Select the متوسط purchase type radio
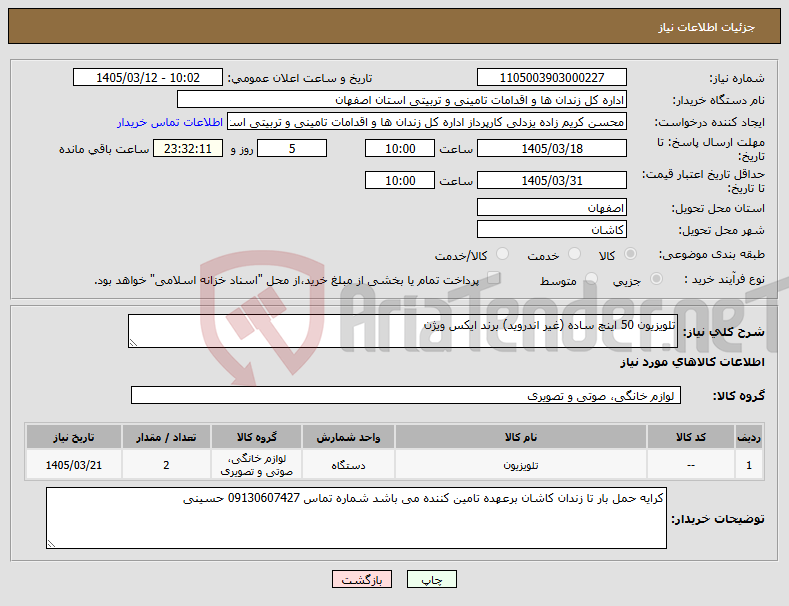Screen dimensions: 789x606 (x=591, y=279)
